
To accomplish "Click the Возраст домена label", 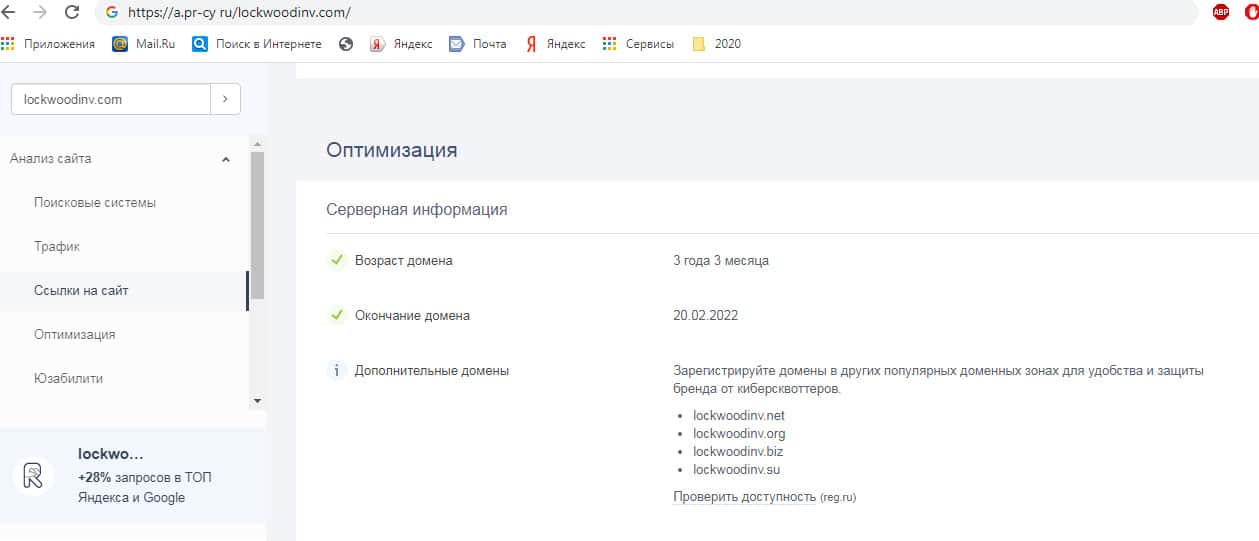I will click(x=404, y=261).
